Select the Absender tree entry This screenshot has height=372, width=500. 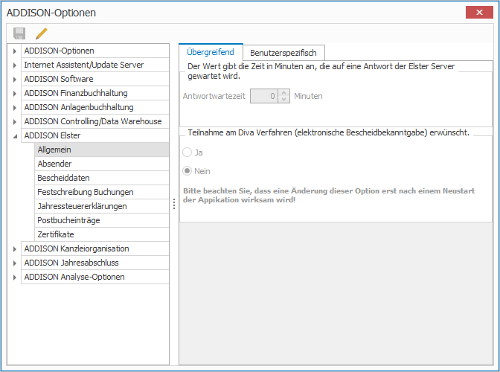(102, 164)
